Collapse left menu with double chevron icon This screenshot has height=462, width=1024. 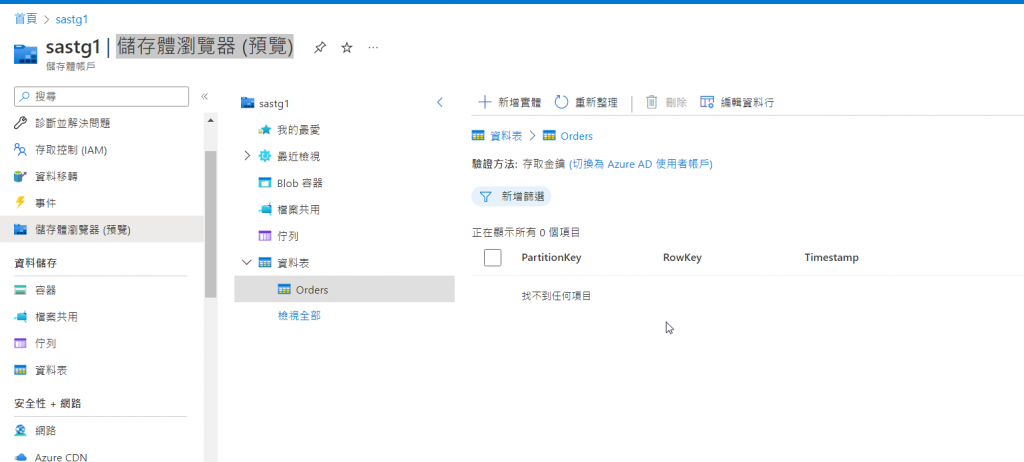click(204, 96)
